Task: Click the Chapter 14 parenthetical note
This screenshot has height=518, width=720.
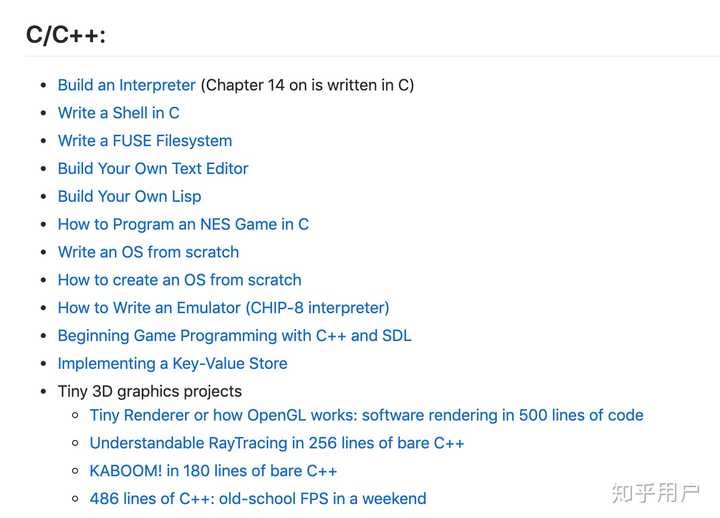Action: pyautogui.click(x=307, y=85)
